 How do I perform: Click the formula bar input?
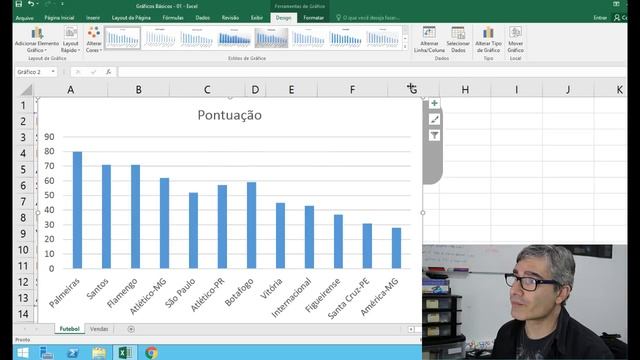(371, 72)
